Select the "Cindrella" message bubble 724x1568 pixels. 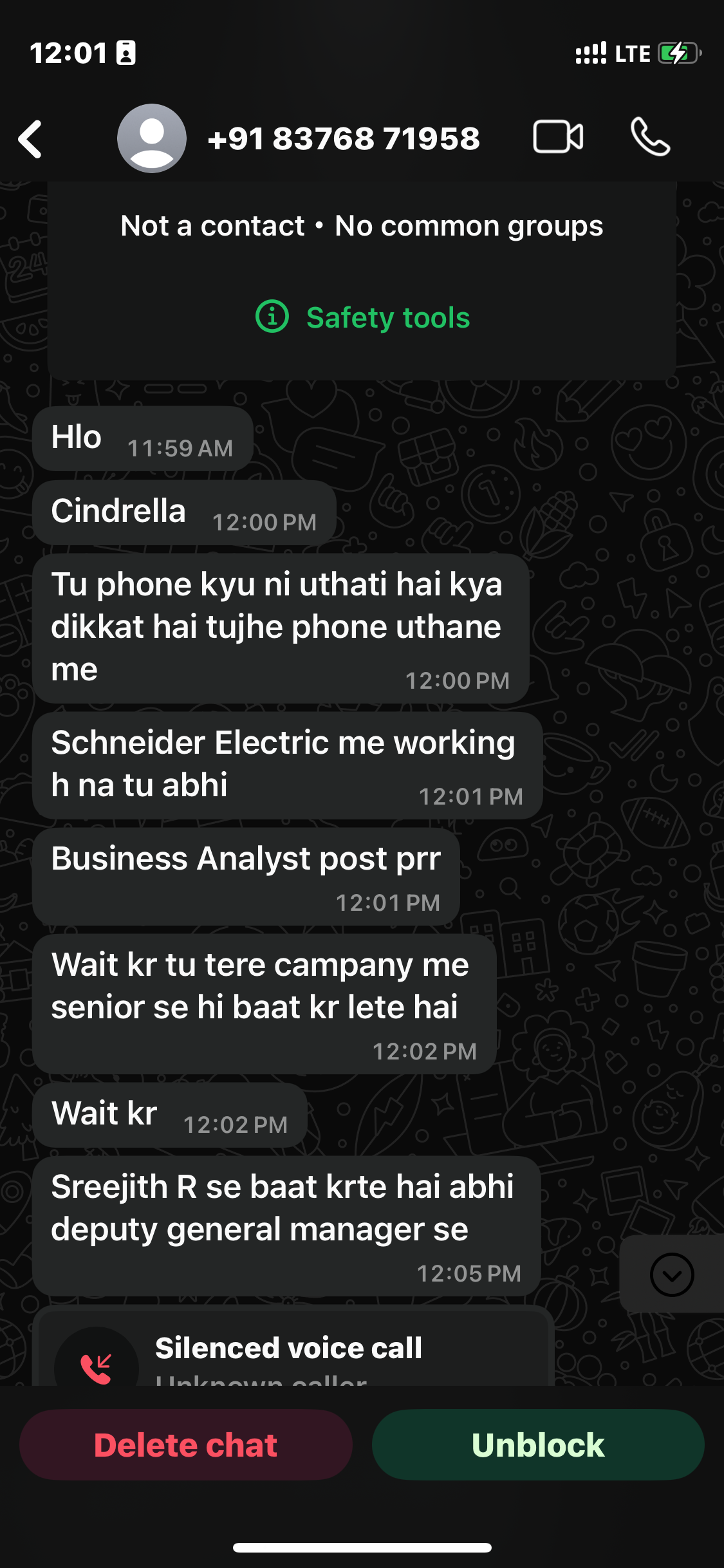click(185, 512)
